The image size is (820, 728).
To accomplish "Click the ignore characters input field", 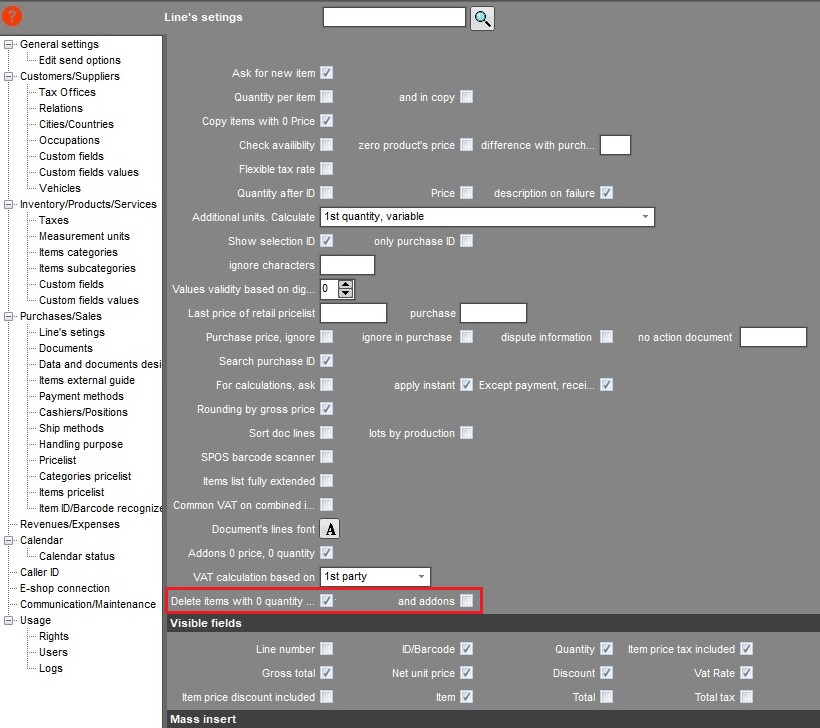I will tap(347, 265).
